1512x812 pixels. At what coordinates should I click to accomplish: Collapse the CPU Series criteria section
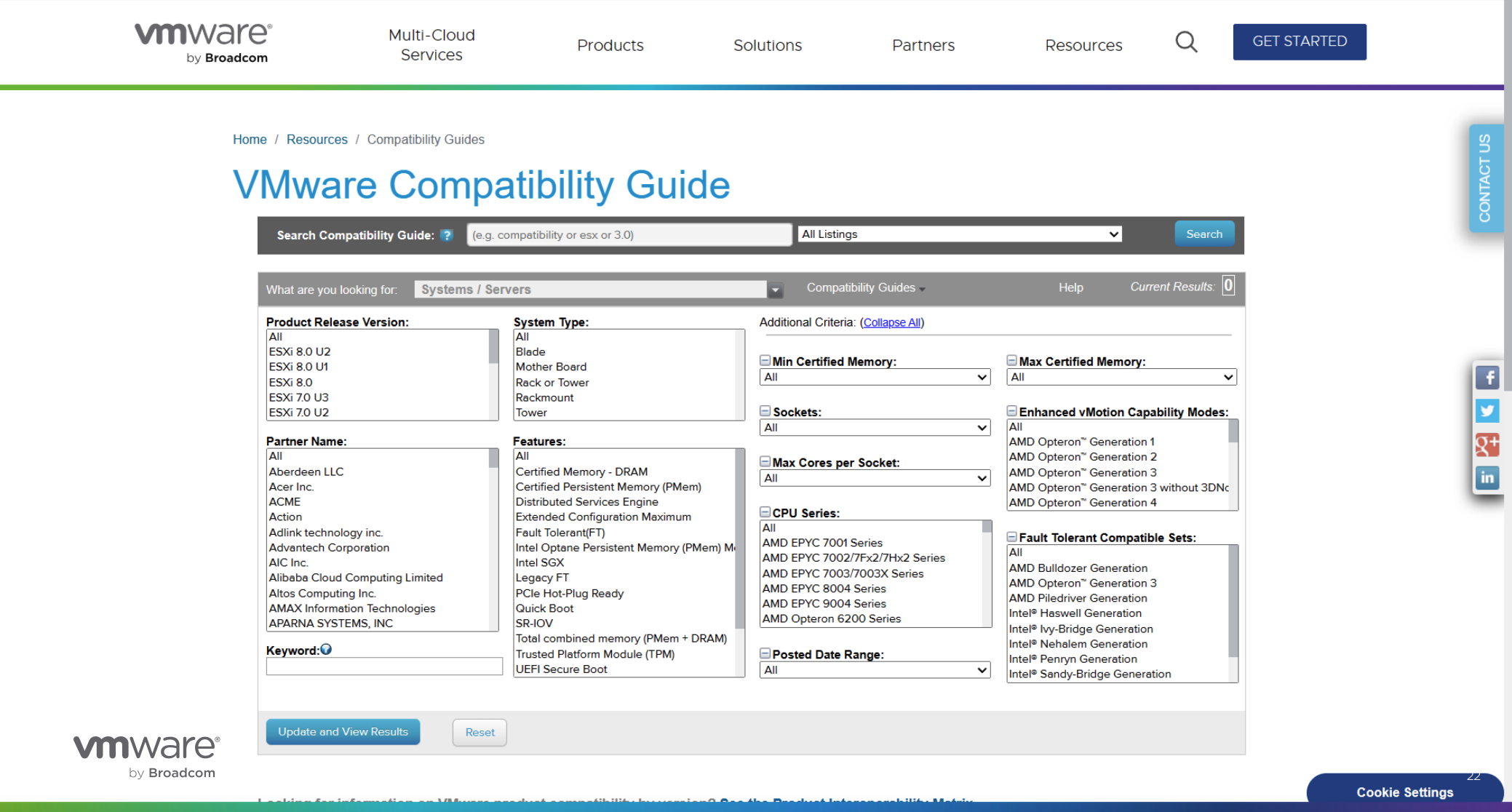point(765,512)
